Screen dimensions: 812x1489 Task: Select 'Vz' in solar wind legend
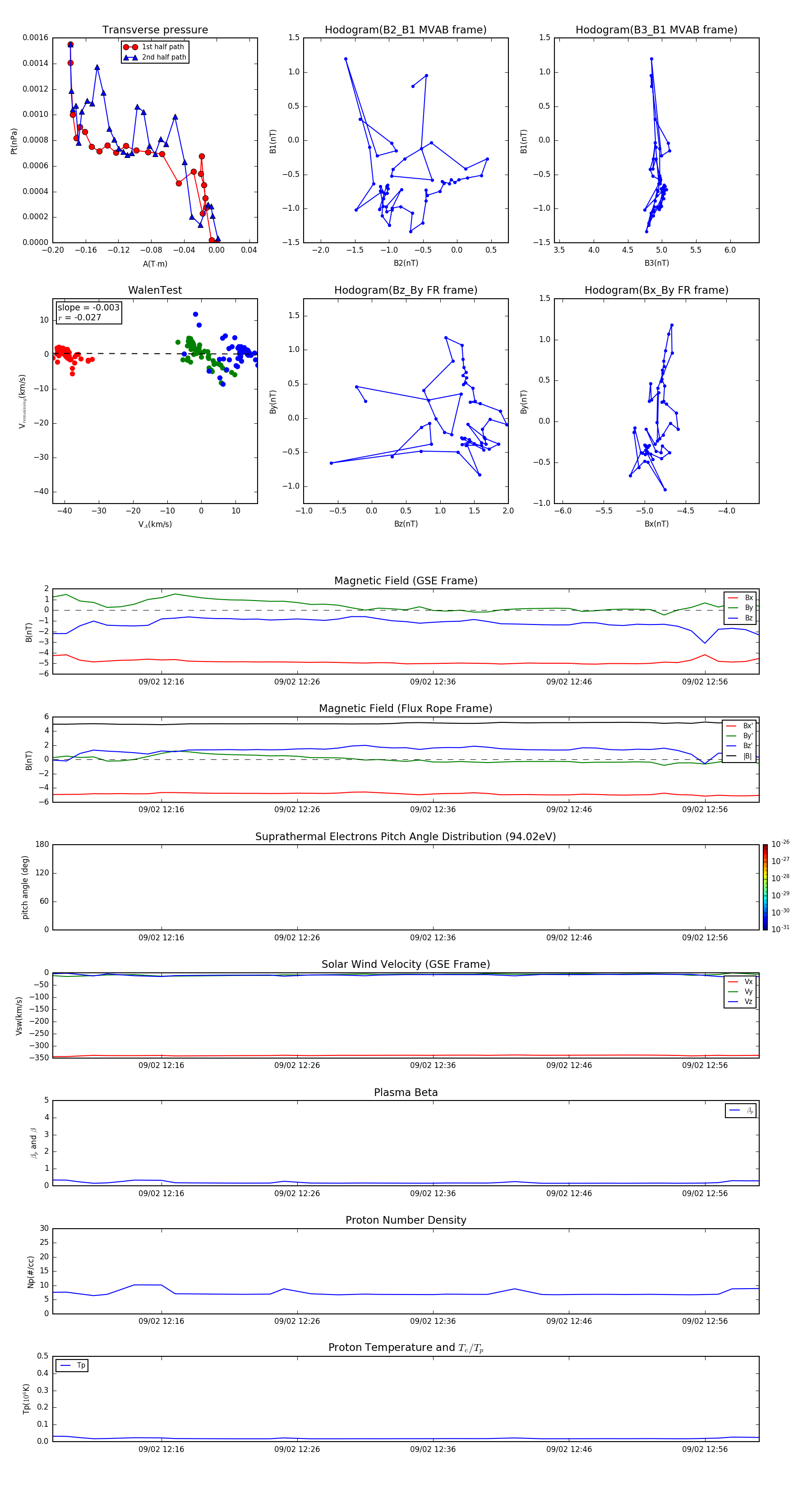pos(741,1002)
